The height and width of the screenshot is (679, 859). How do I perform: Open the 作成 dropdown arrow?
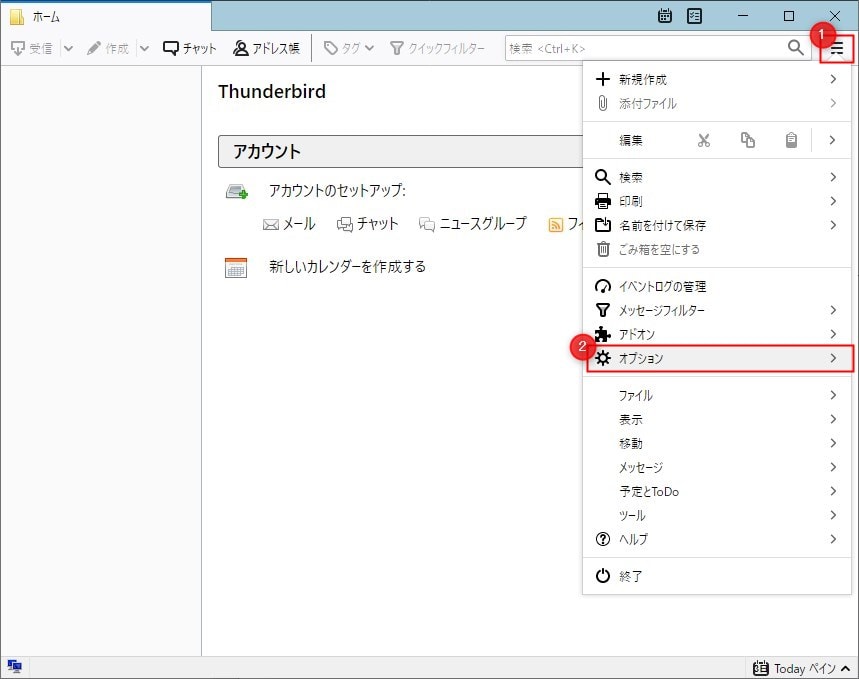coord(144,48)
